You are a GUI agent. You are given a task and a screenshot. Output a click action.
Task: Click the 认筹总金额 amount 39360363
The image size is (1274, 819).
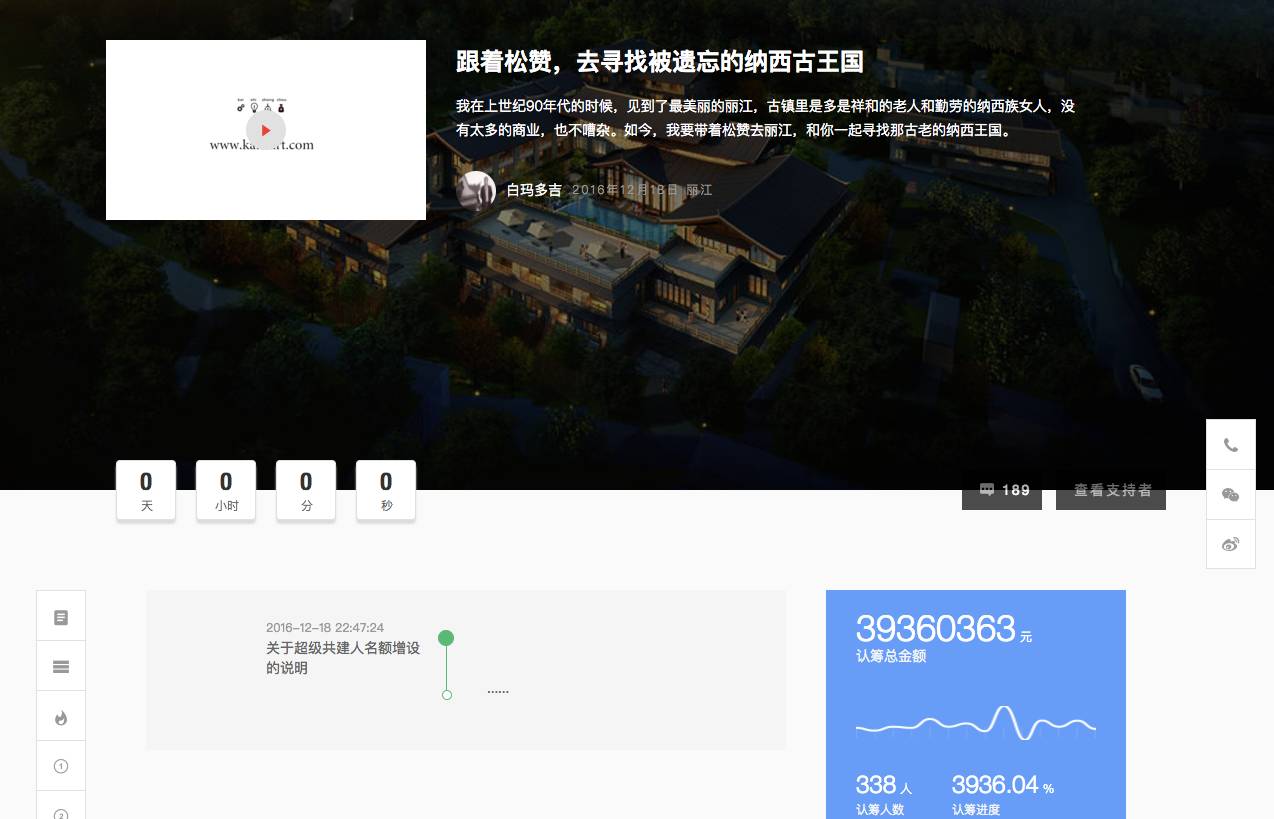936,629
